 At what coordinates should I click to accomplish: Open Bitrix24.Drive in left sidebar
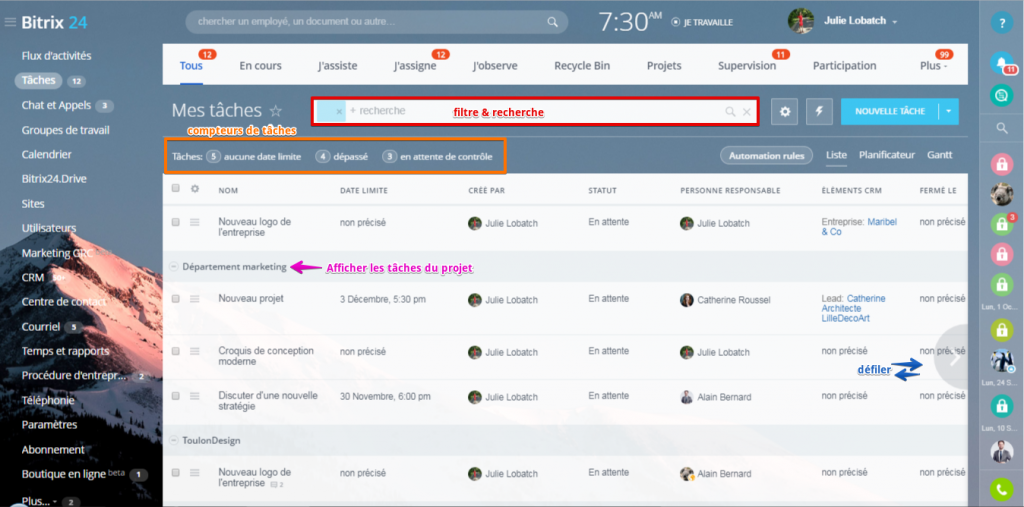pyautogui.click(x=54, y=179)
